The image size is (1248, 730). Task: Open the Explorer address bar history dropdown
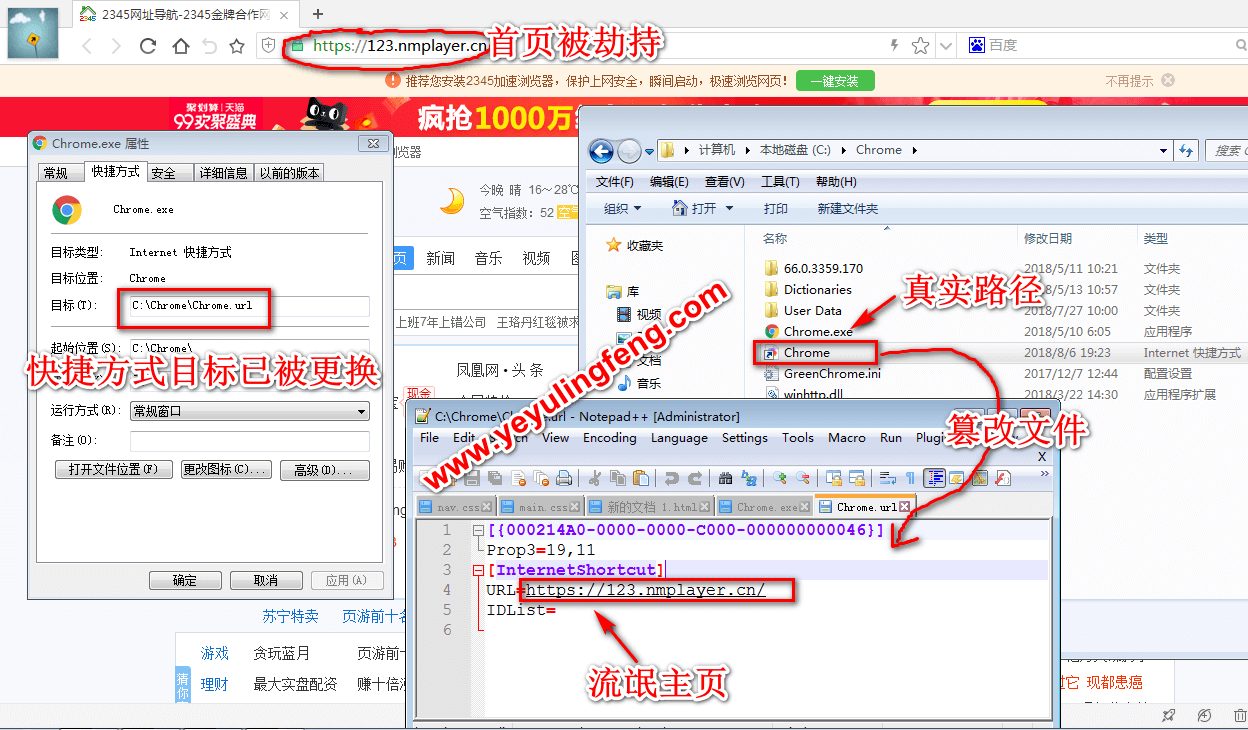[x=1164, y=150]
